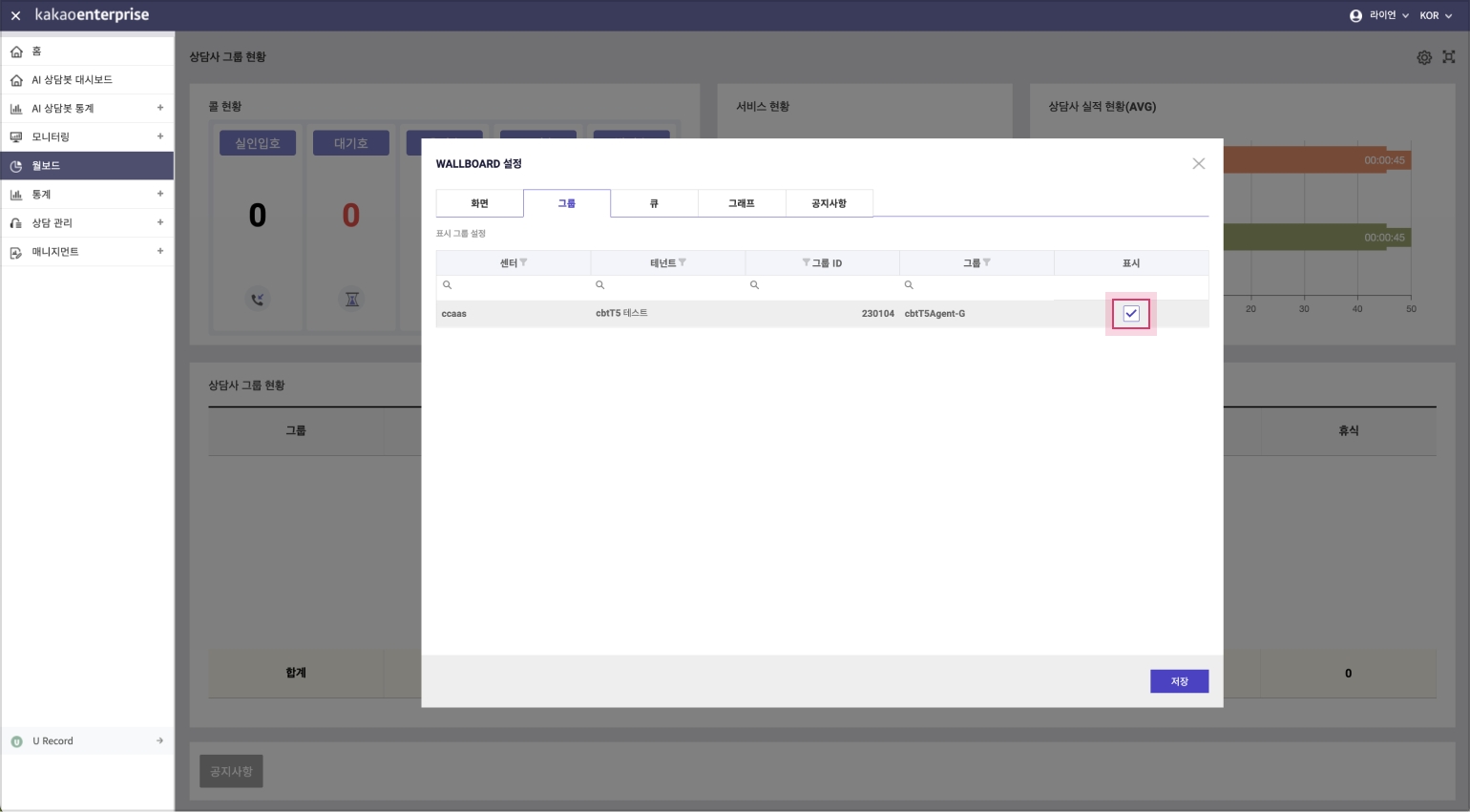Expand the 모니터링 sidebar section
This screenshot has width=1470, height=812.
pos(159,136)
